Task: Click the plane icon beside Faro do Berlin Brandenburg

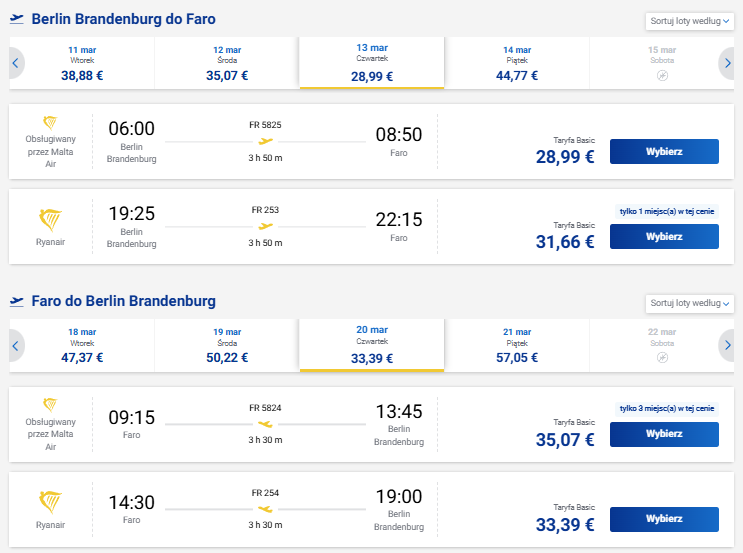Action: [x=17, y=301]
